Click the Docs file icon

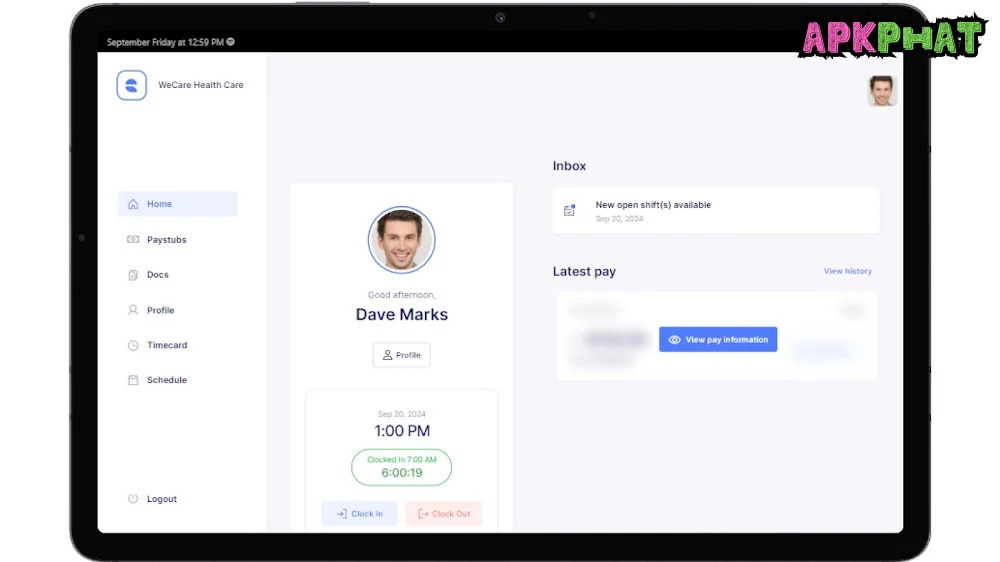click(x=133, y=275)
